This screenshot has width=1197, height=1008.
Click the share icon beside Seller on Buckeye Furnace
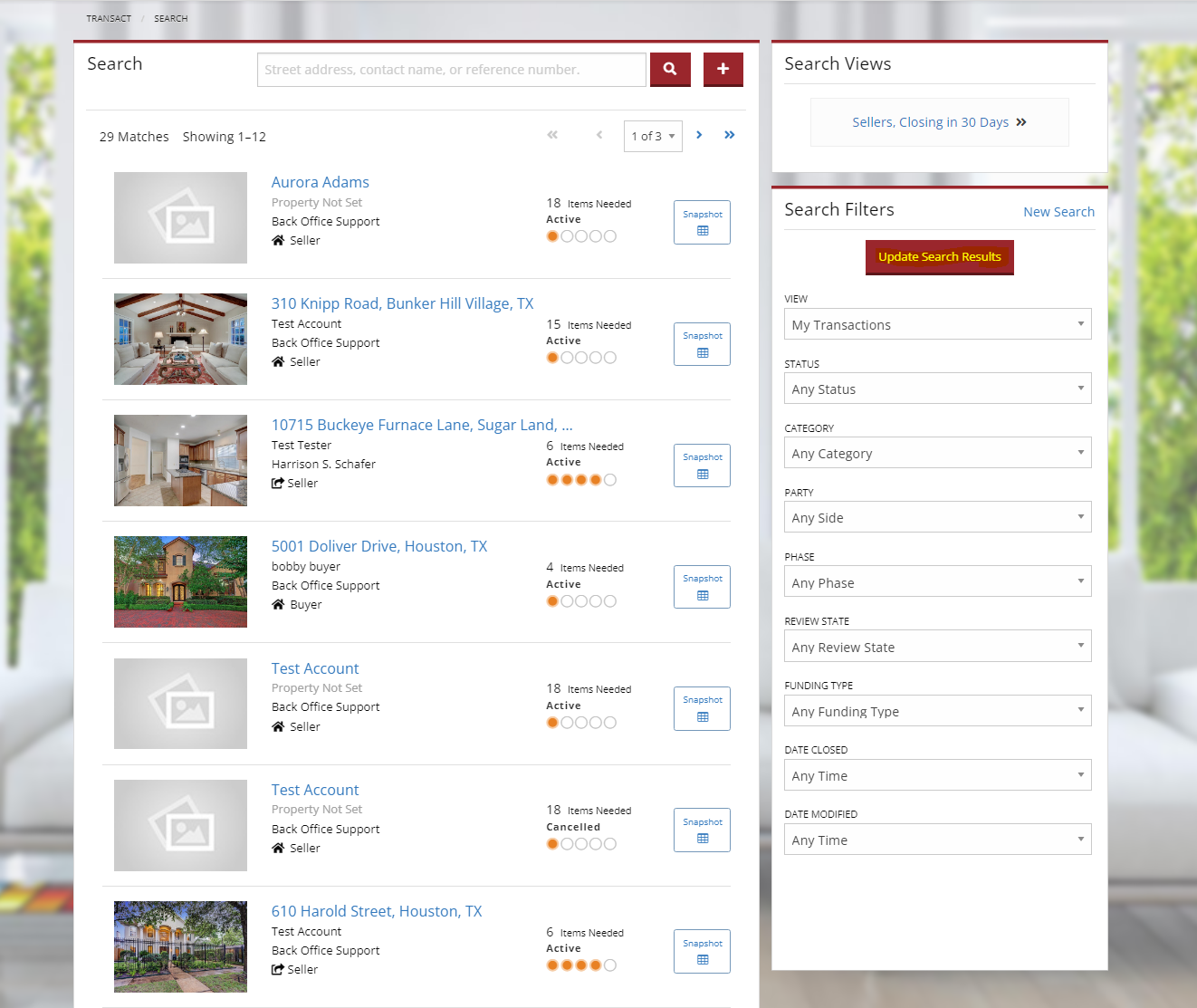[x=277, y=483]
